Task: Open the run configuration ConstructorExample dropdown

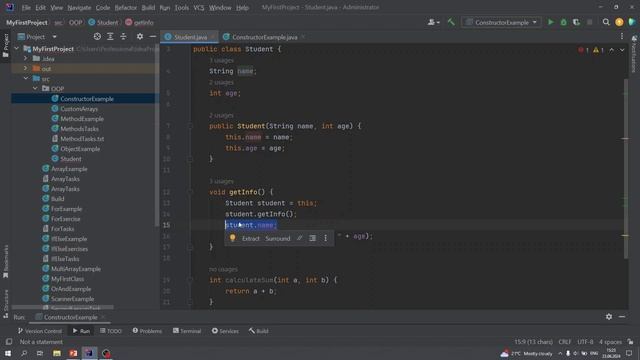Action: [x=501, y=22]
